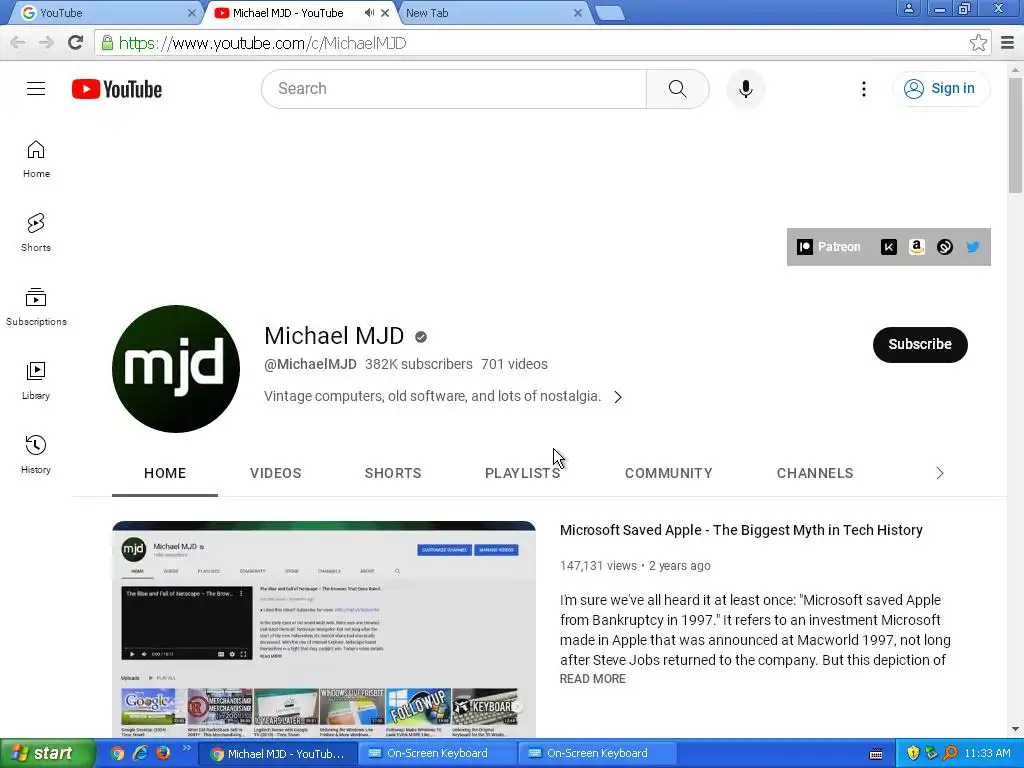Switch to the VIDEOS tab
The image size is (1024, 768).
tap(276, 473)
